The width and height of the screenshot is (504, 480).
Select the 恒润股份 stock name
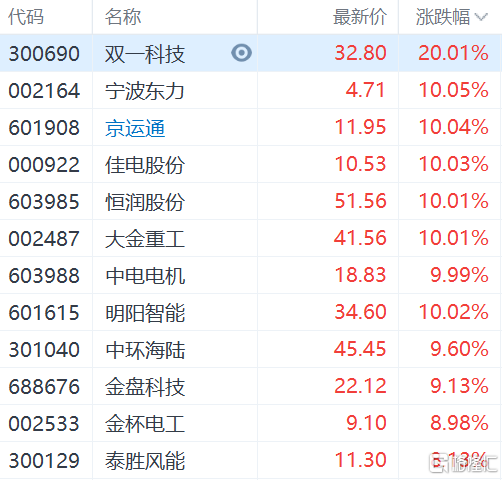click(145, 202)
